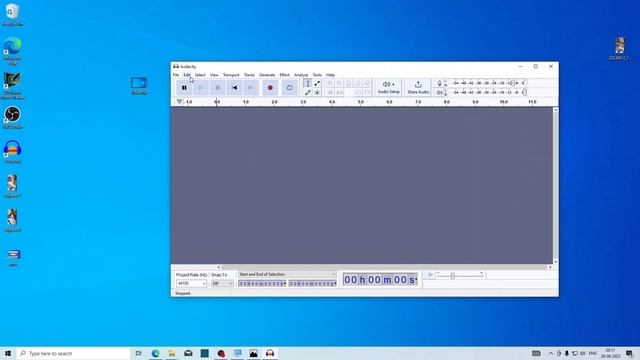This screenshot has width=640, height=360.
Task: Click the 'Stopped.' status bar text
Action: click(x=183, y=293)
